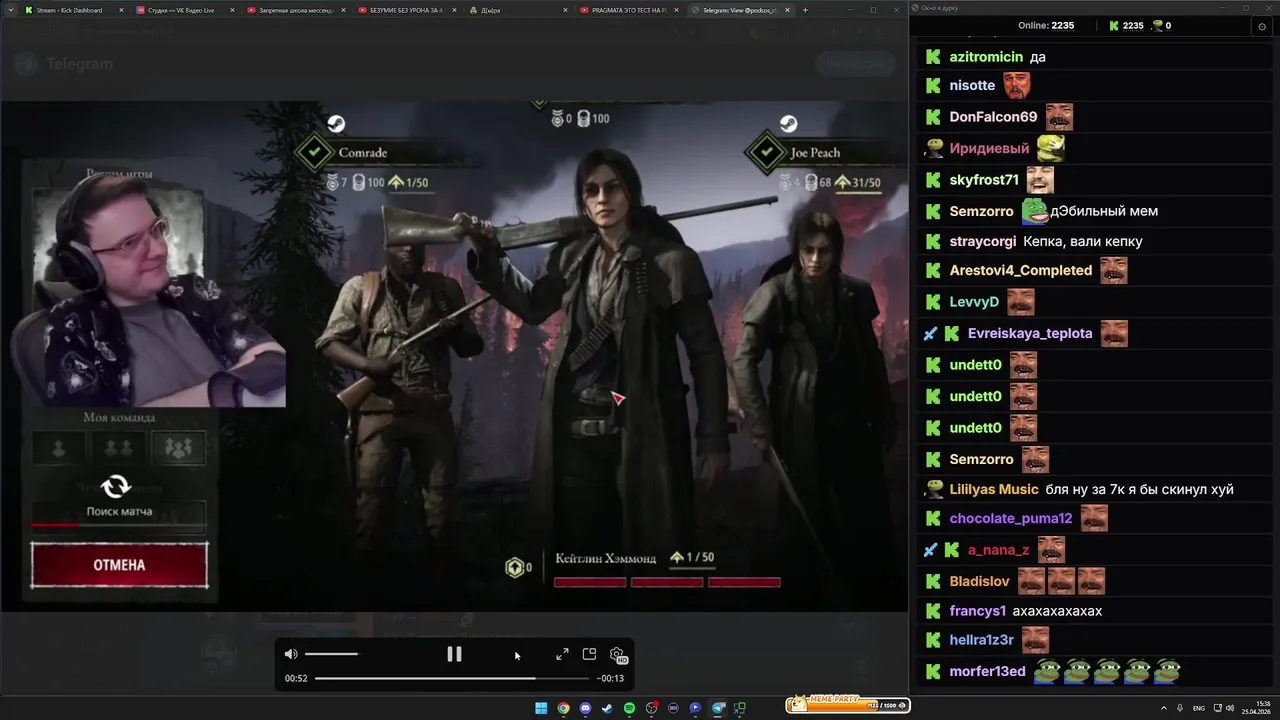
Task: Click the Comrade ready checkmark diamond
Action: click(314, 152)
